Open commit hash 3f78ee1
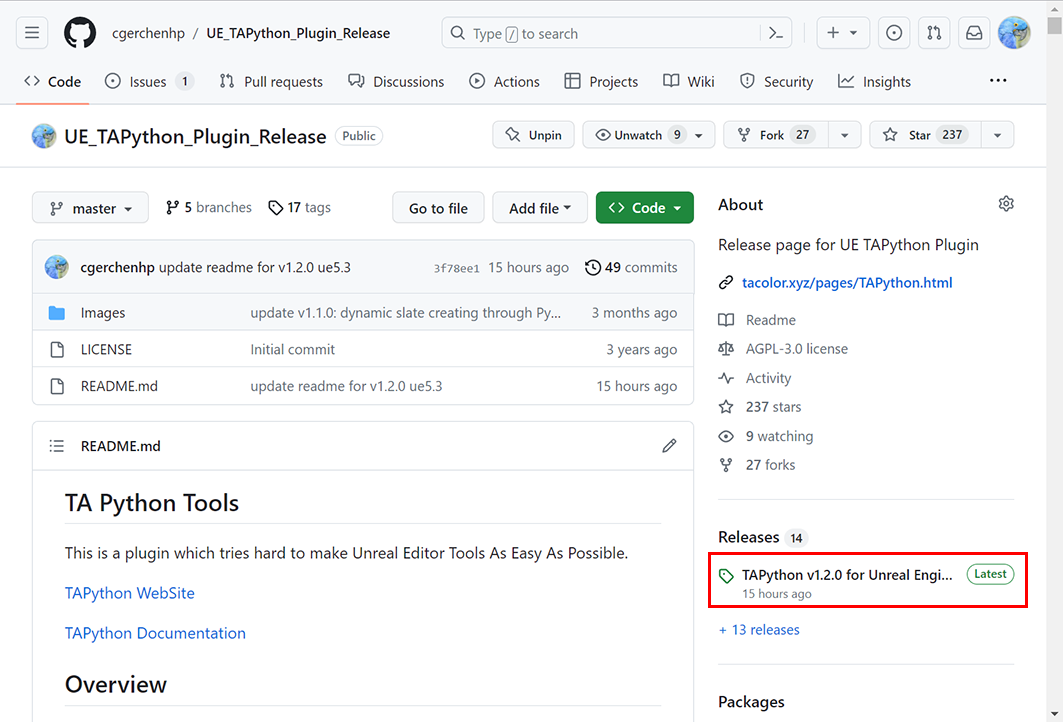This screenshot has height=722, width=1063. (x=456, y=268)
